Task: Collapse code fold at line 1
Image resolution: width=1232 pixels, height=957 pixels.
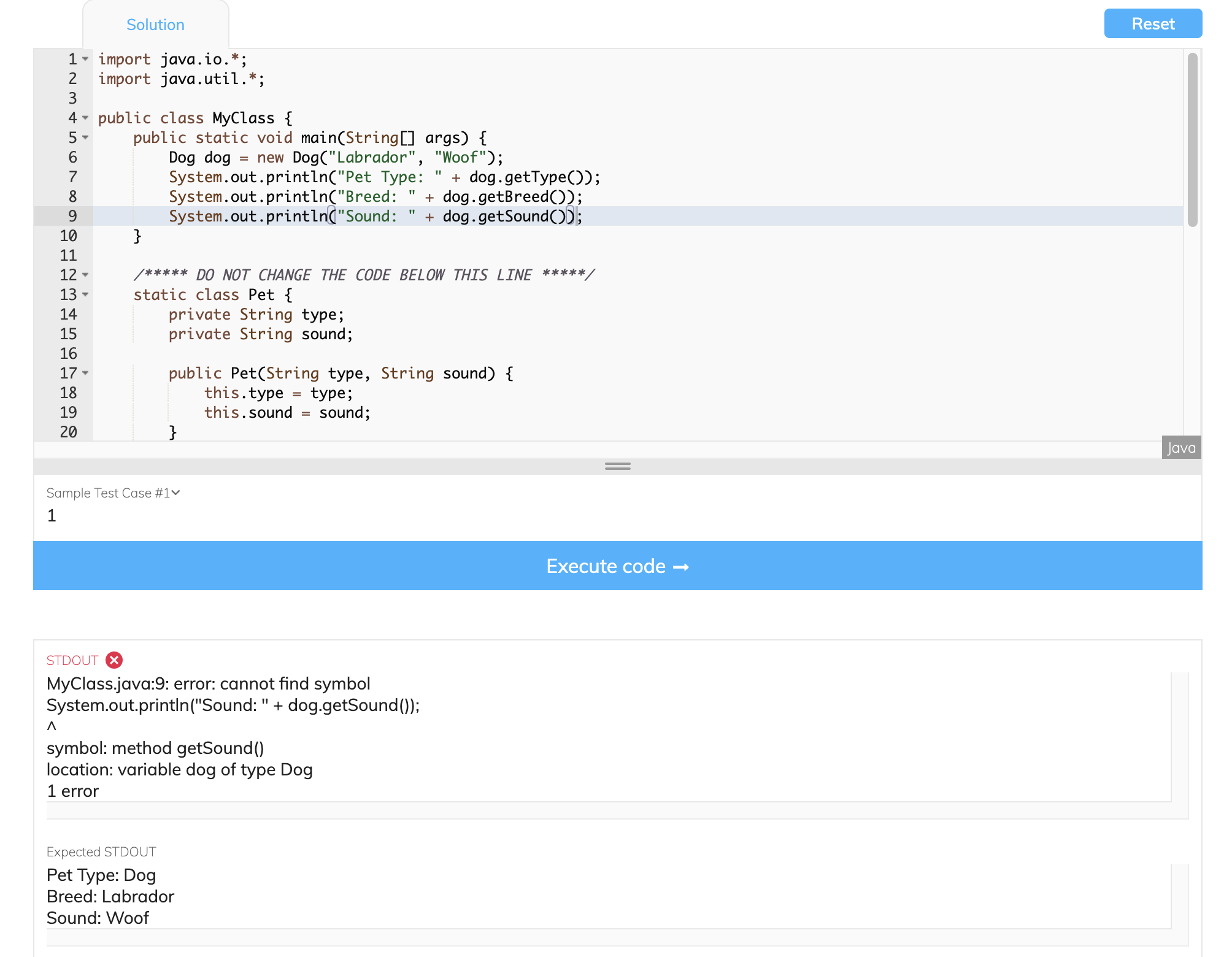Action: (86, 59)
